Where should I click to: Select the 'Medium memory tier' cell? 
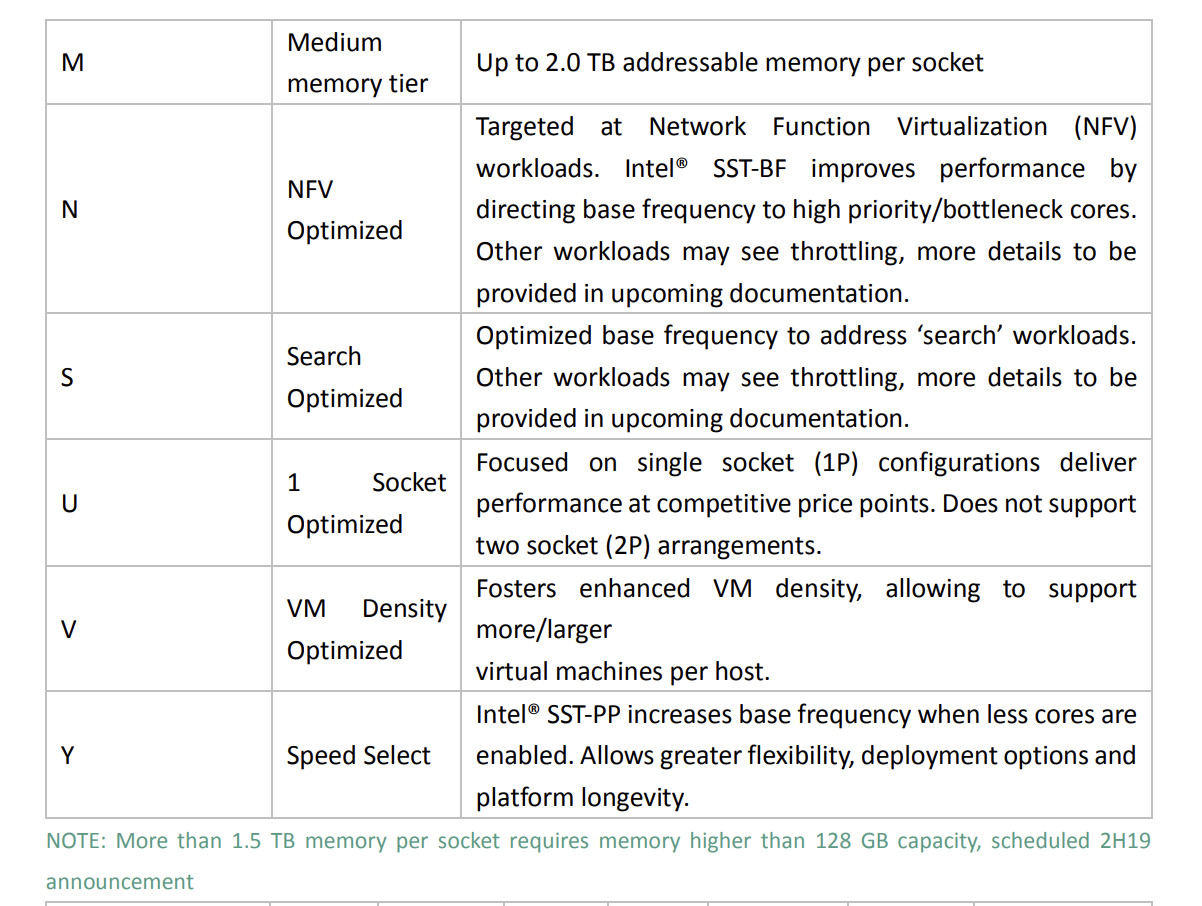tap(357, 63)
